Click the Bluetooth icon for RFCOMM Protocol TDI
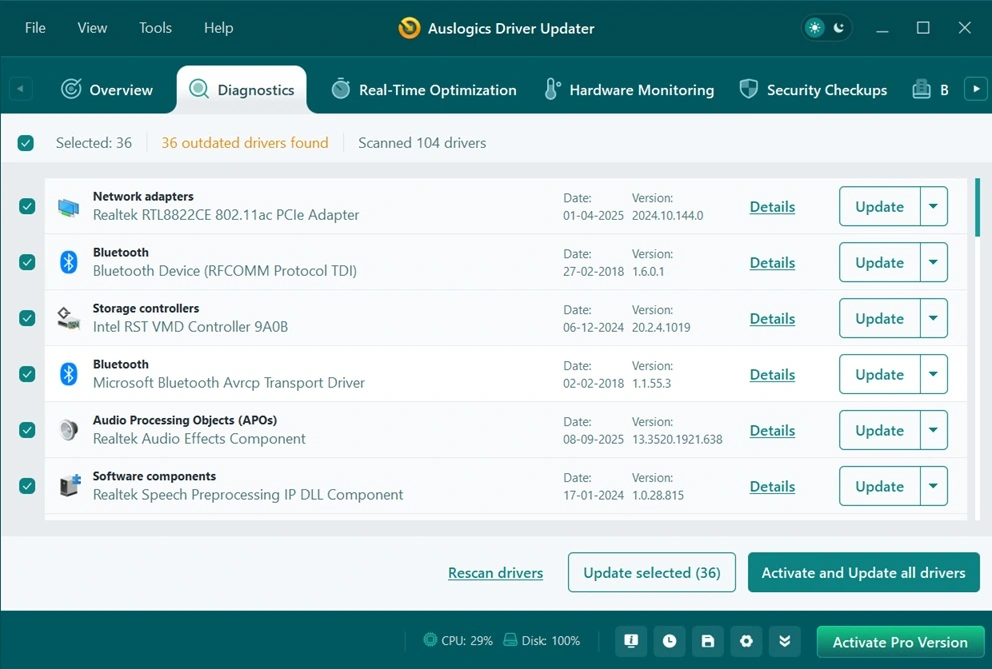This screenshot has width=992, height=669. pos(68,262)
